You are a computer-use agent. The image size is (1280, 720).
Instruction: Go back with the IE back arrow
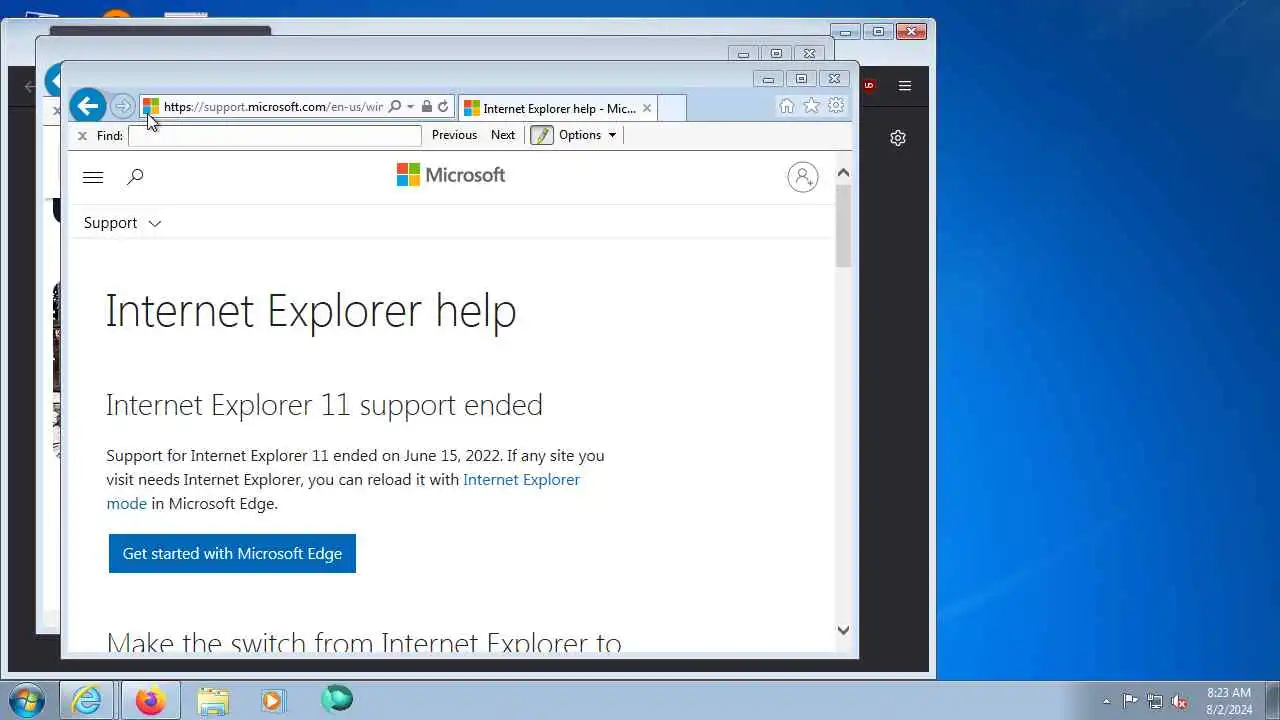[88, 106]
